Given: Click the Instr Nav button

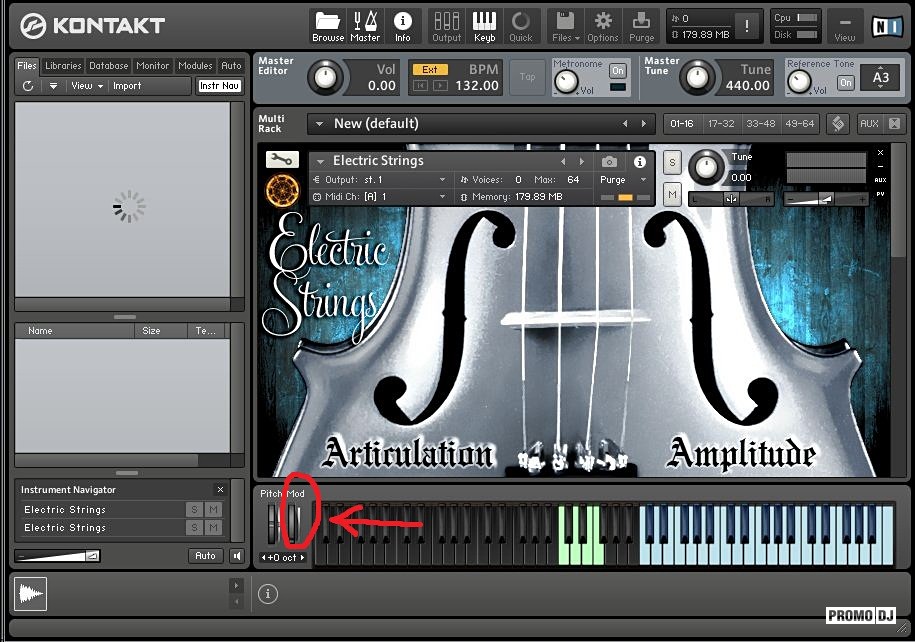Looking at the screenshot, I should [x=219, y=86].
